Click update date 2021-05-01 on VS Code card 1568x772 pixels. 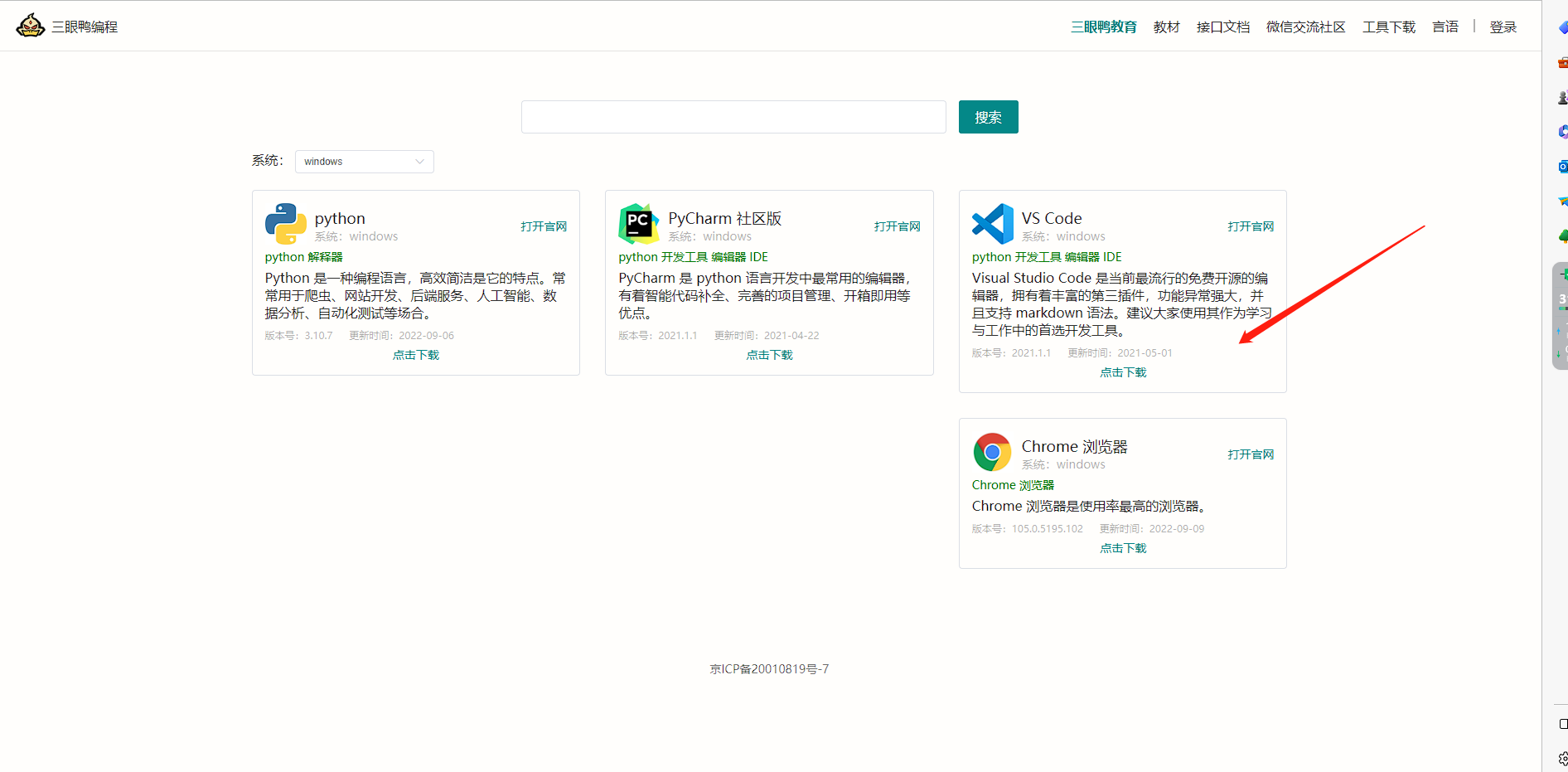[x=1145, y=353]
